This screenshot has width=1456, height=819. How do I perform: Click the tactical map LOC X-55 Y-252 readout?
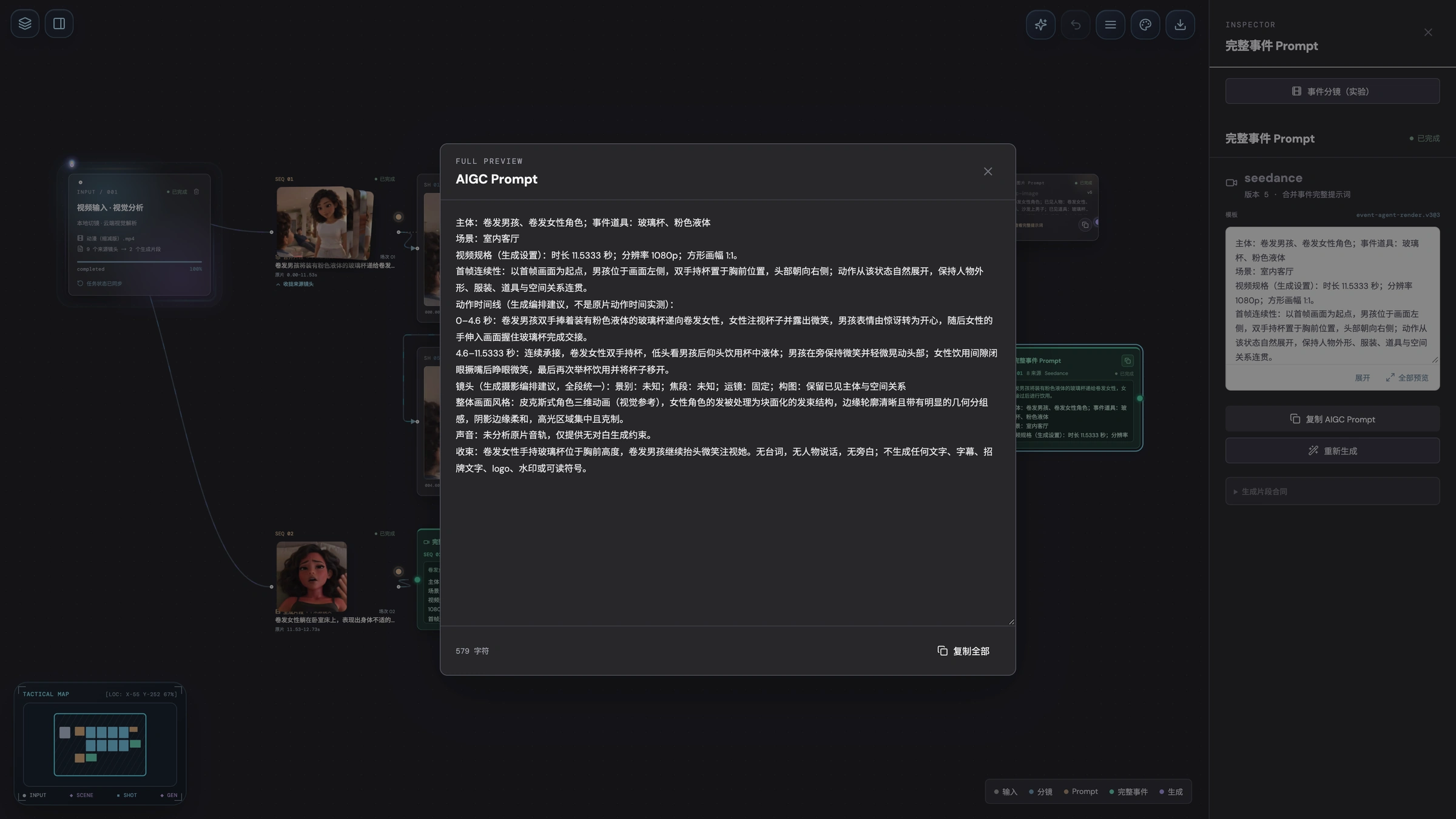point(141,695)
